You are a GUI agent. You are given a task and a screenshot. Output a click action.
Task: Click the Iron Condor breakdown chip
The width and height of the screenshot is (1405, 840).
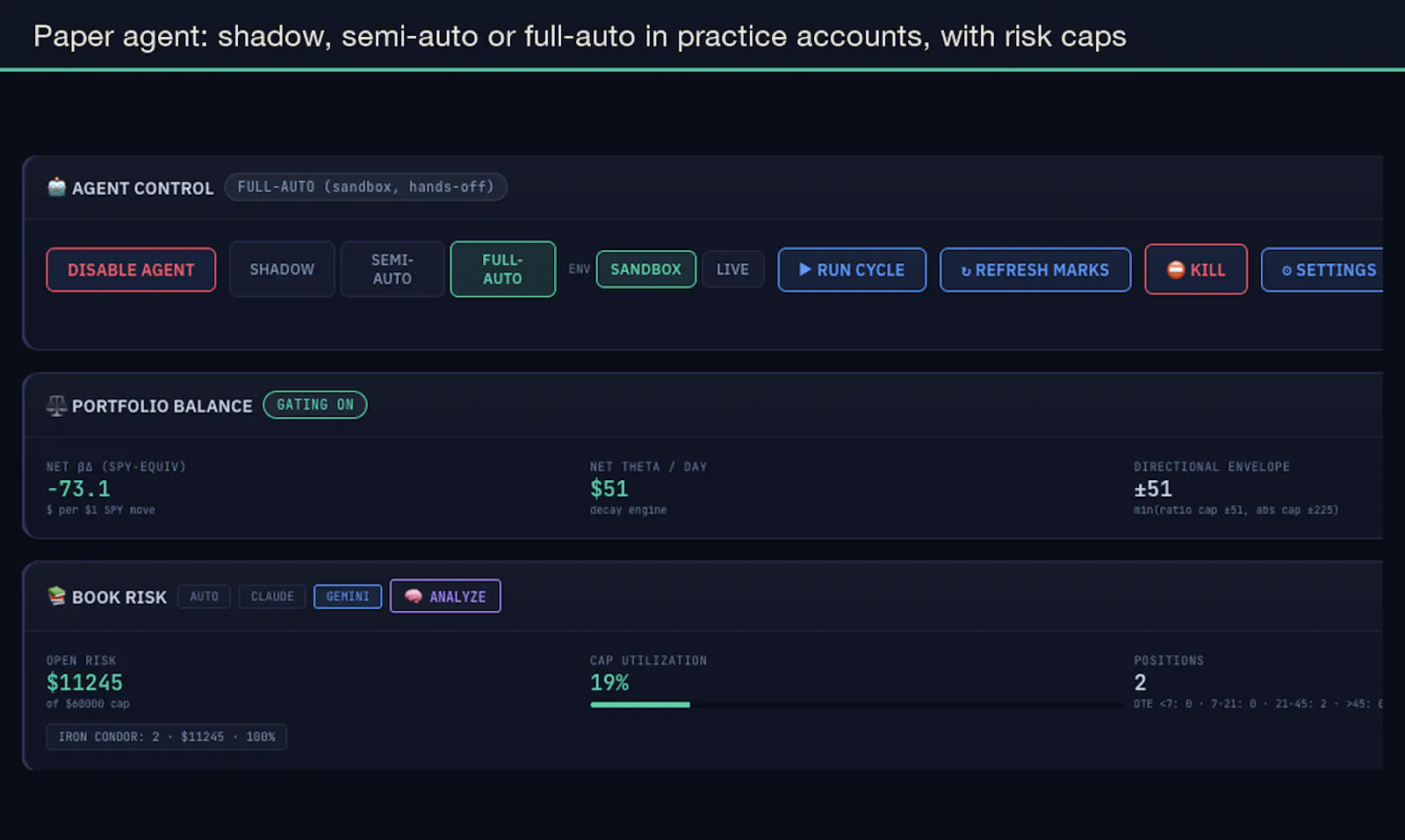point(167,736)
